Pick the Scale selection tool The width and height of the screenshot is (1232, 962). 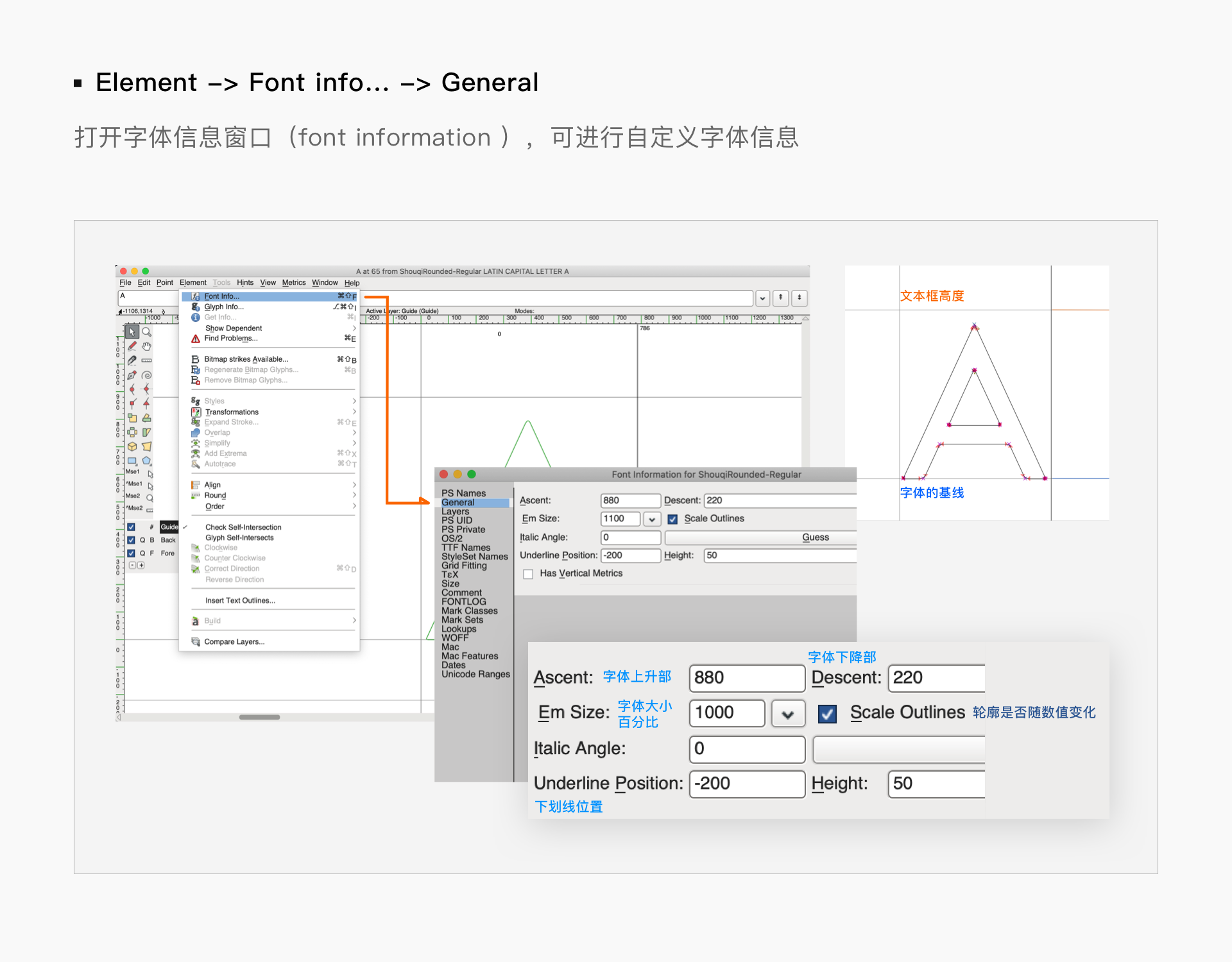[132, 418]
